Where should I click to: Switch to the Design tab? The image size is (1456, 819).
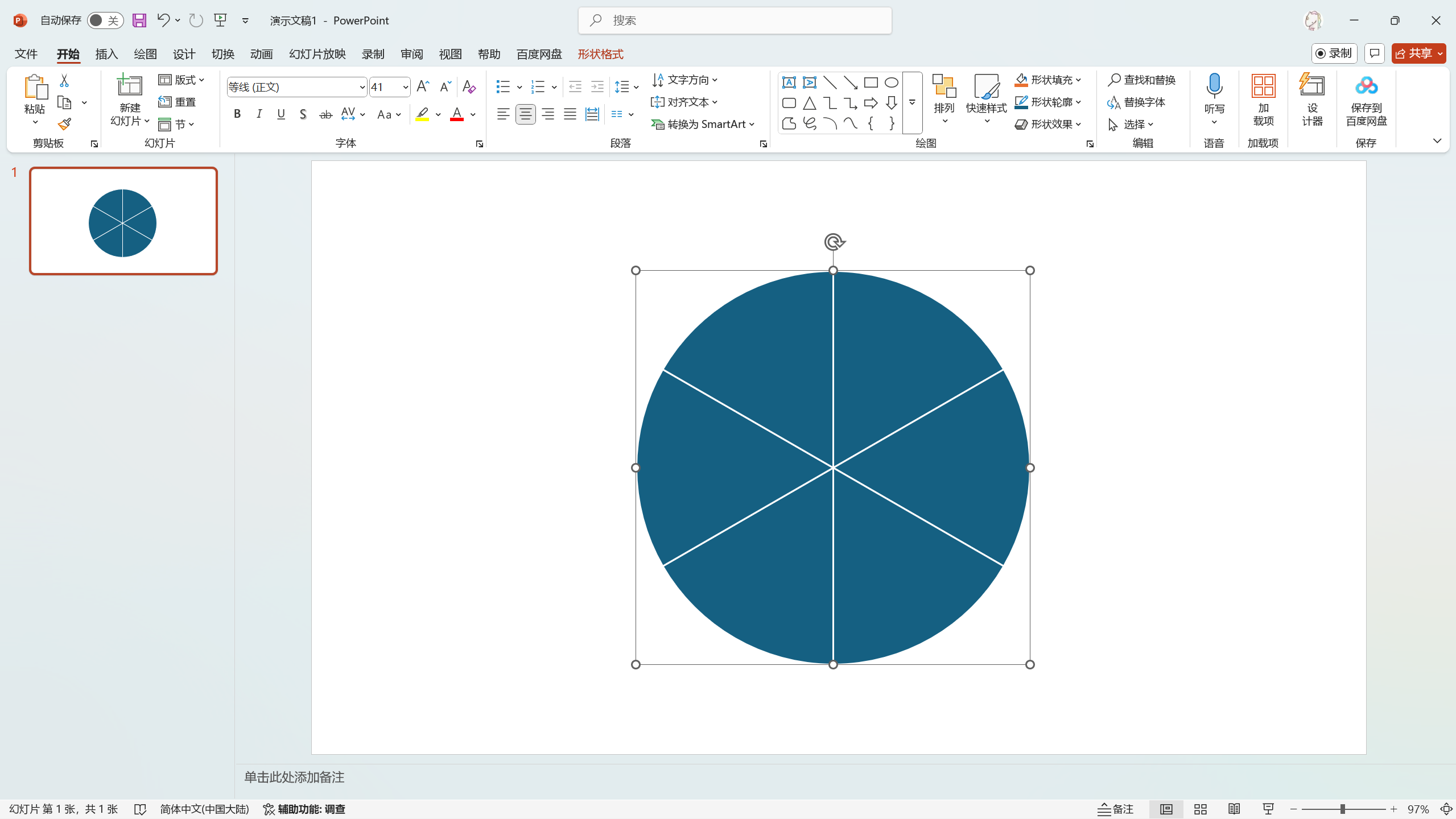pos(184,54)
